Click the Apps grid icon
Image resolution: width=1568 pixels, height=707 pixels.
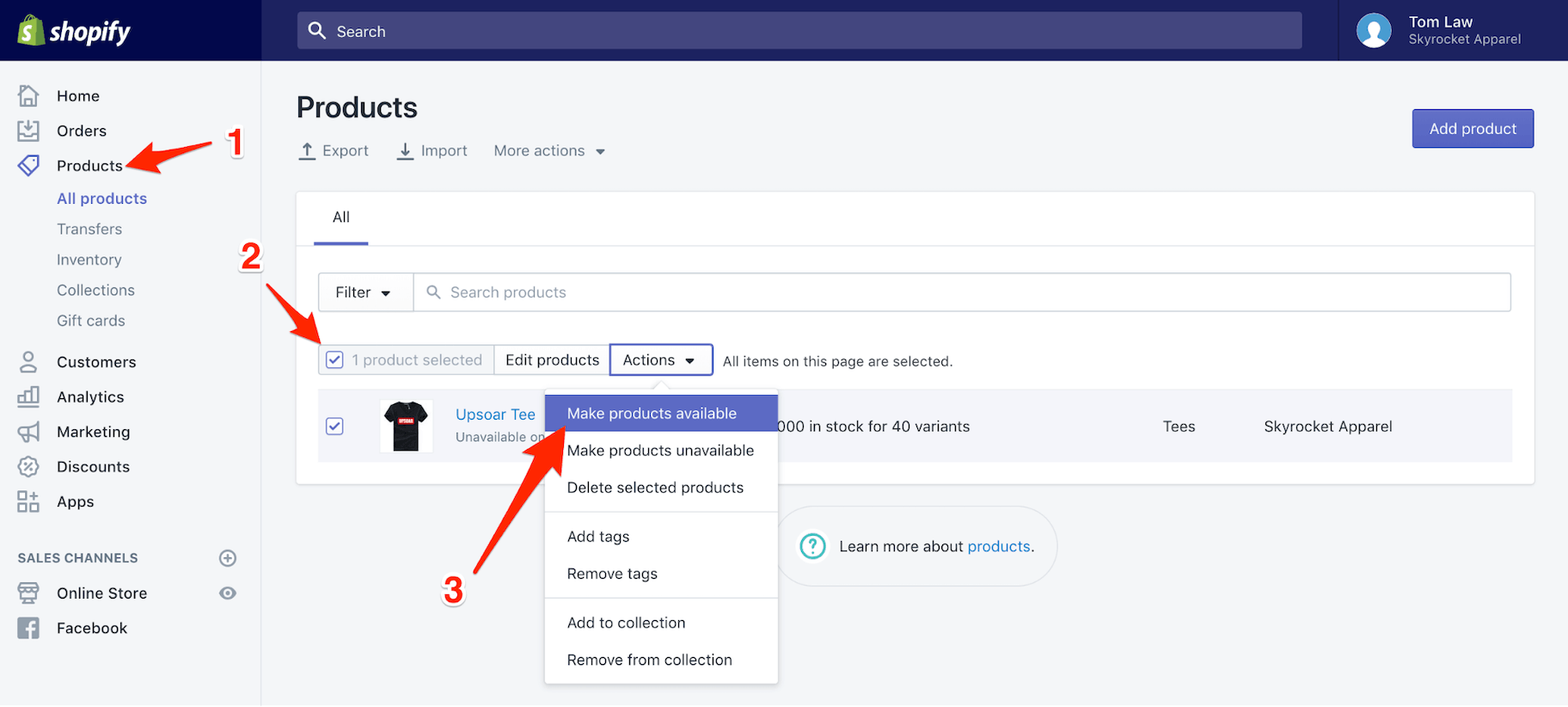click(28, 501)
